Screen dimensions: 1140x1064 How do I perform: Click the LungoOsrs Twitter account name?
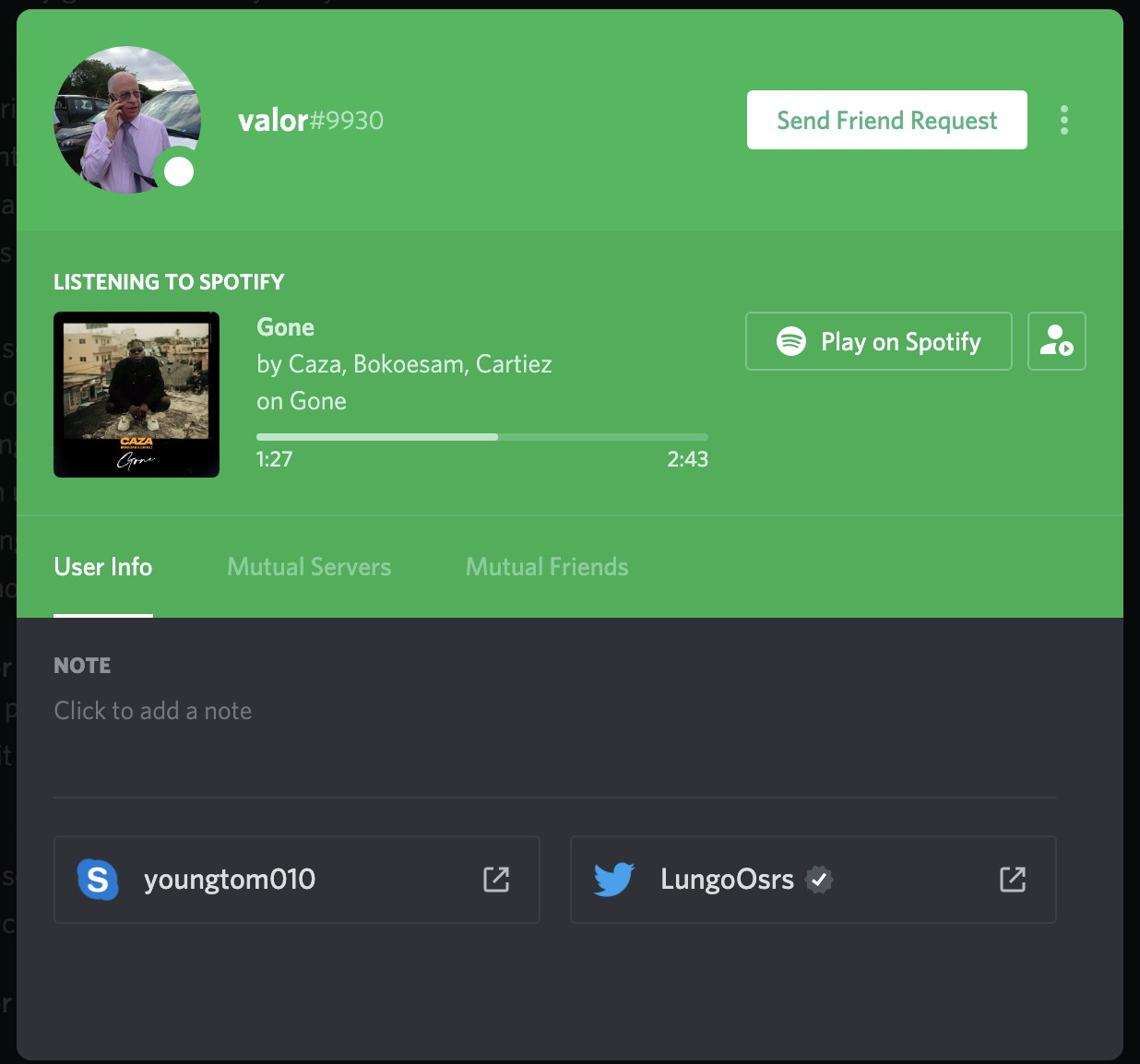[727, 880]
